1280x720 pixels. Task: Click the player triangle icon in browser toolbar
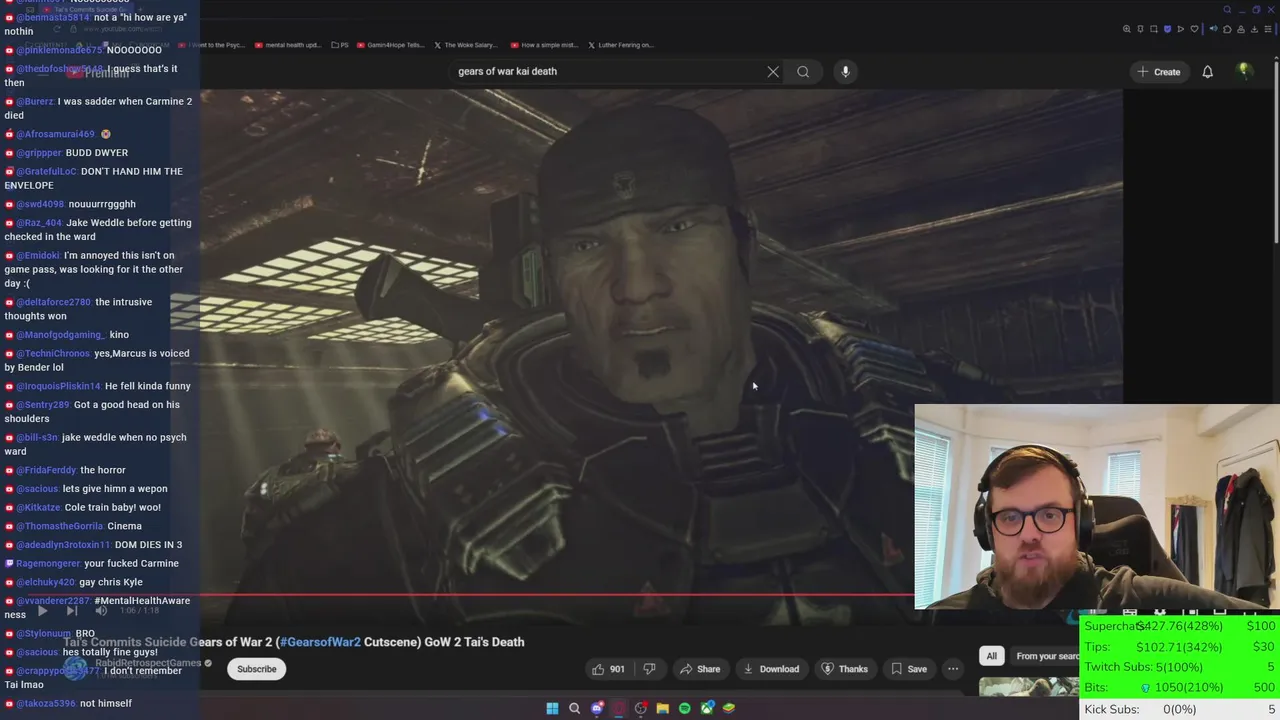[x=1180, y=29]
